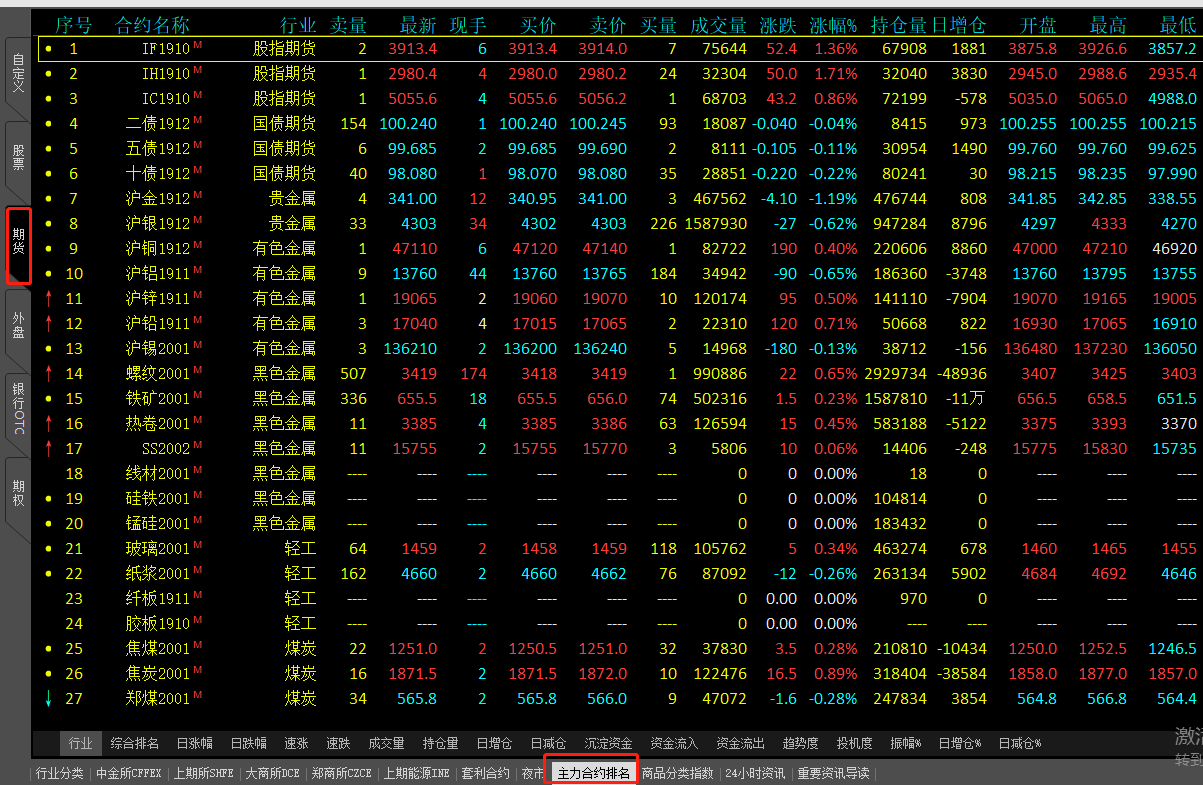
Task: Open the 外盘 side tab
Action: (x=18, y=325)
